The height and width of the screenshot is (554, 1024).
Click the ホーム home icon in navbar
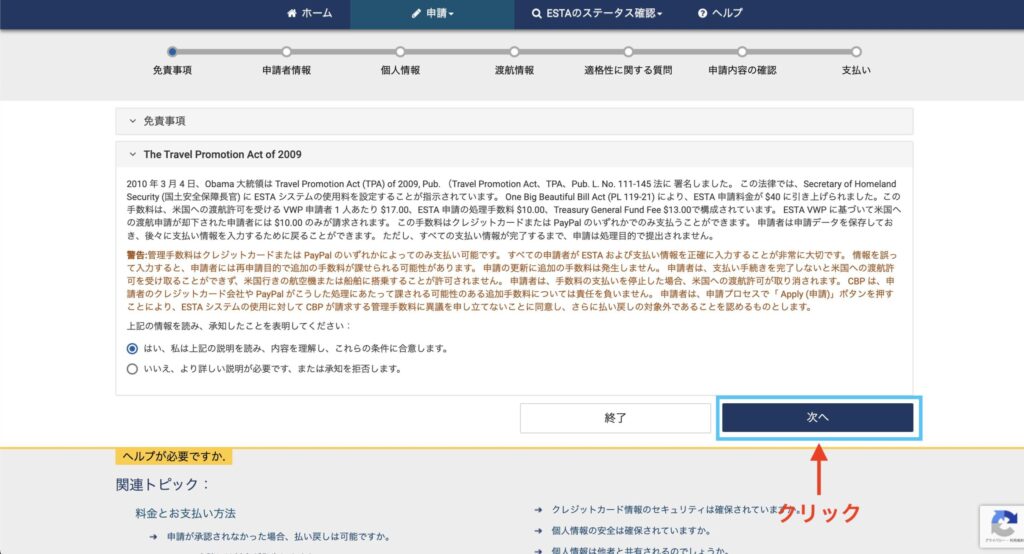pyautogui.click(x=292, y=14)
